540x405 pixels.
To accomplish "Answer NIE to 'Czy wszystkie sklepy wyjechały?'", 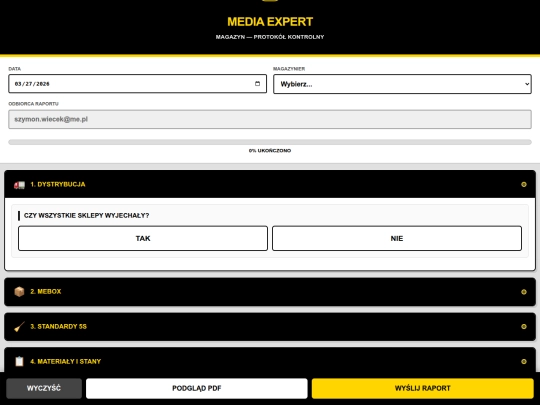I will pos(397,238).
